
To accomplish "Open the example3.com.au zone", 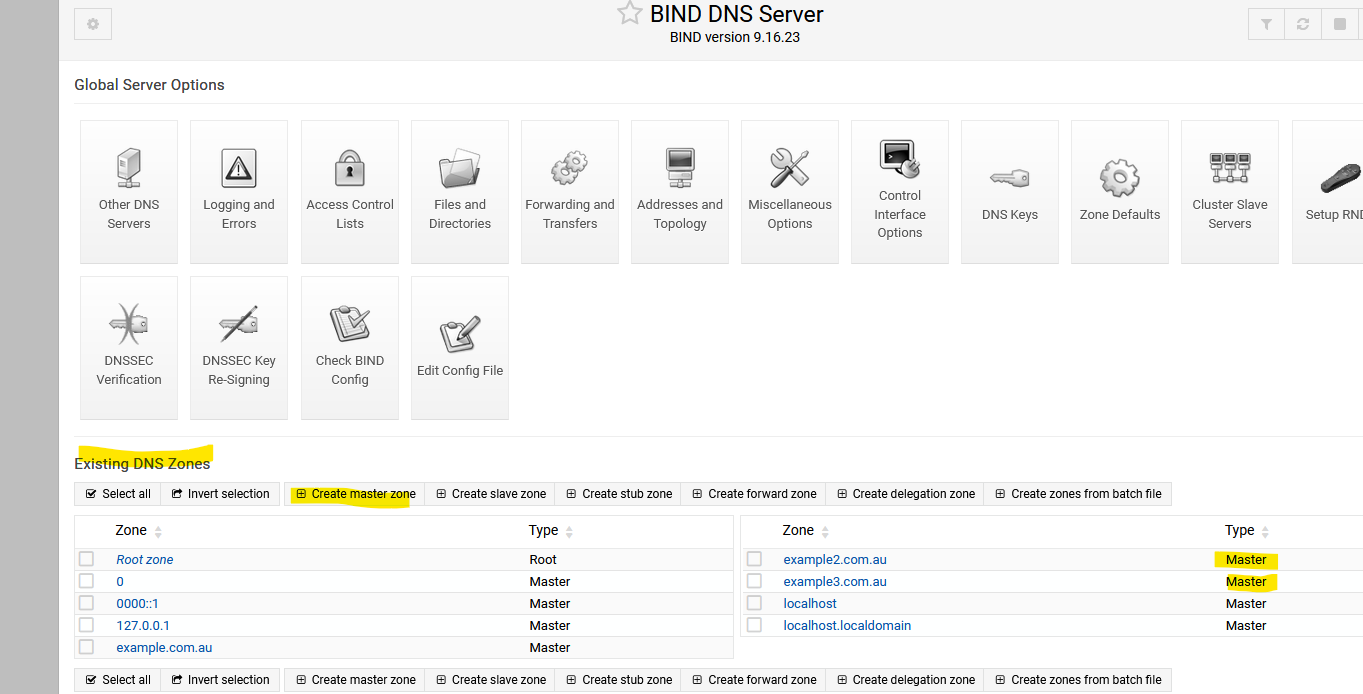I will [835, 582].
